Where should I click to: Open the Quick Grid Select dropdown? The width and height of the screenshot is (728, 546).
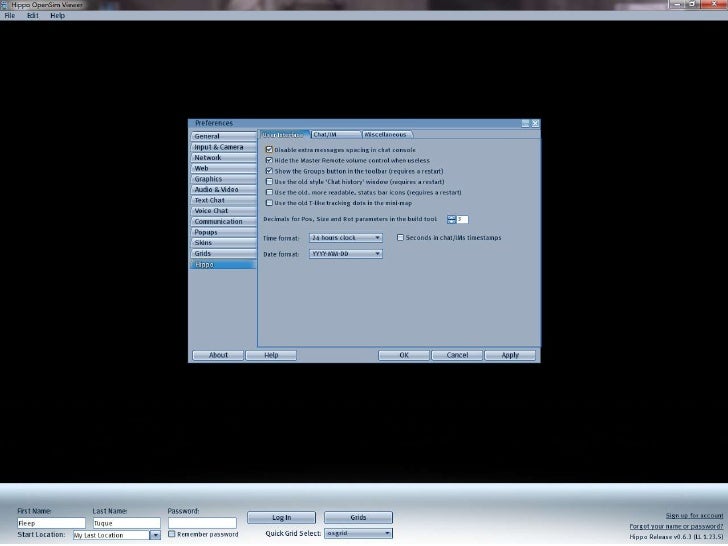click(358, 533)
